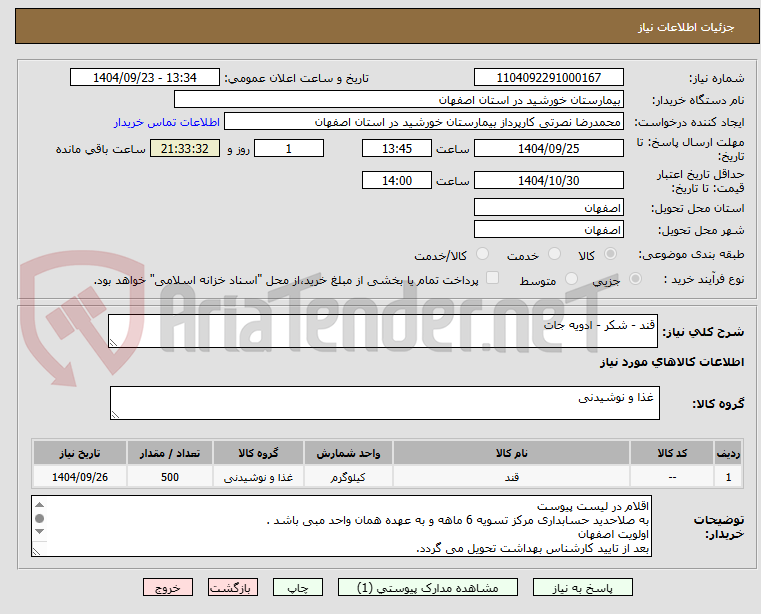
Task: Click the چاپ print button
Action: 298,587
